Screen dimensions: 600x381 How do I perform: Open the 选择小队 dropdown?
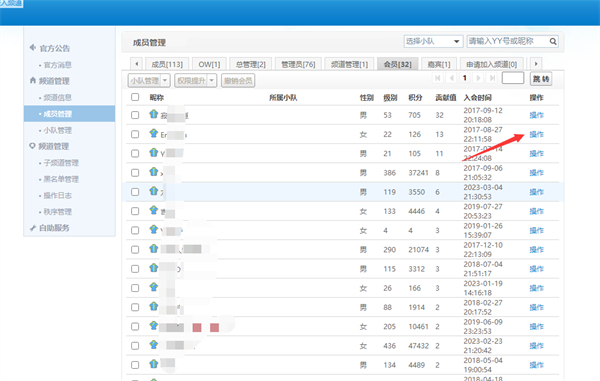(433, 41)
